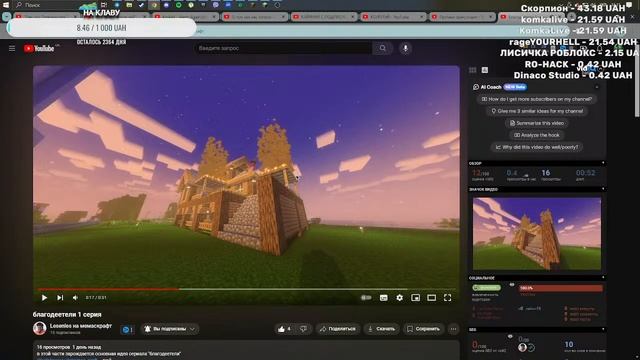This screenshot has height=360, width=640.
Task: Click the vidIQ icon next to grid
Action: point(484,70)
